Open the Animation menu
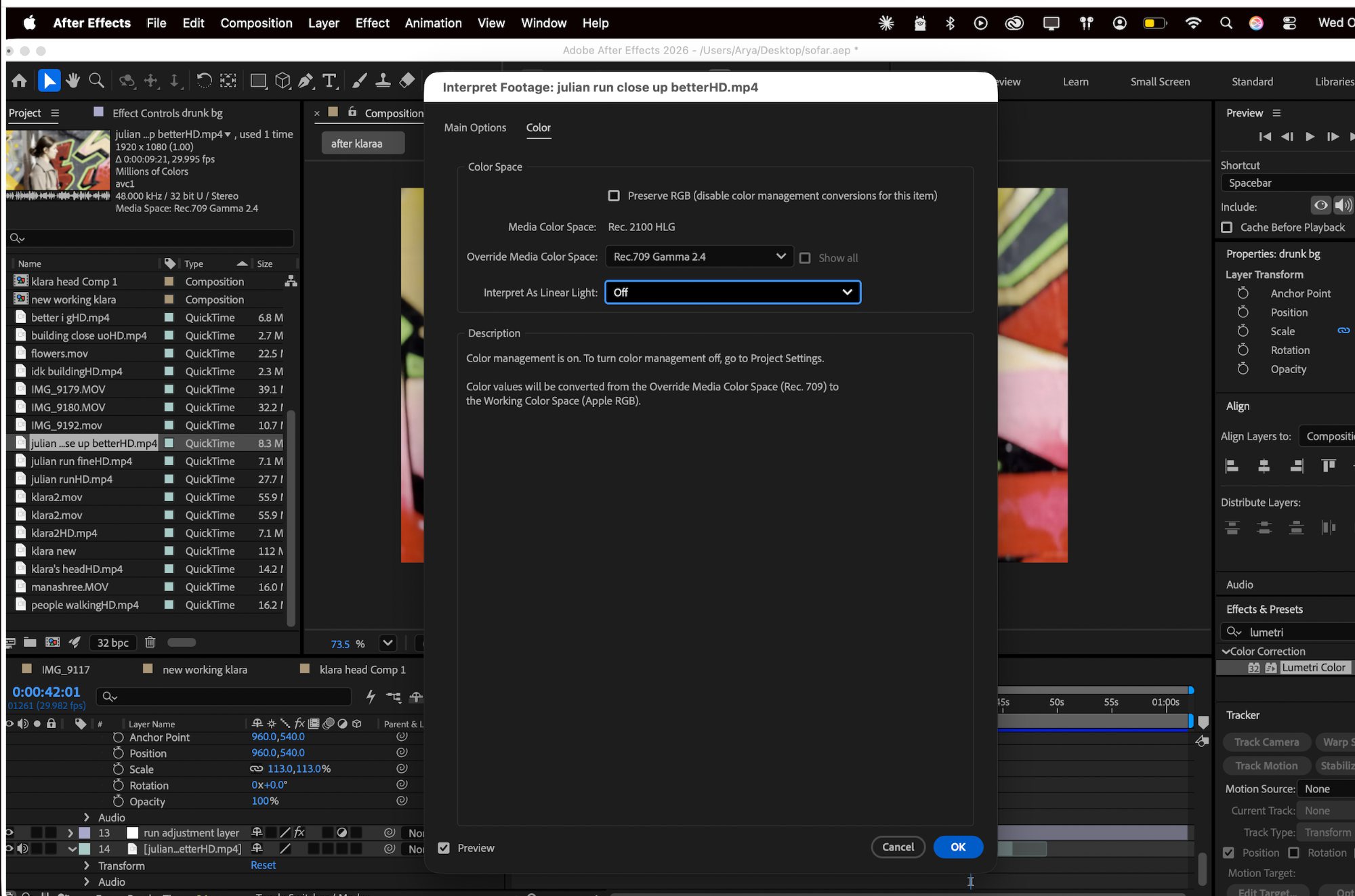This screenshot has height=896, width=1355. tap(433, 23)
